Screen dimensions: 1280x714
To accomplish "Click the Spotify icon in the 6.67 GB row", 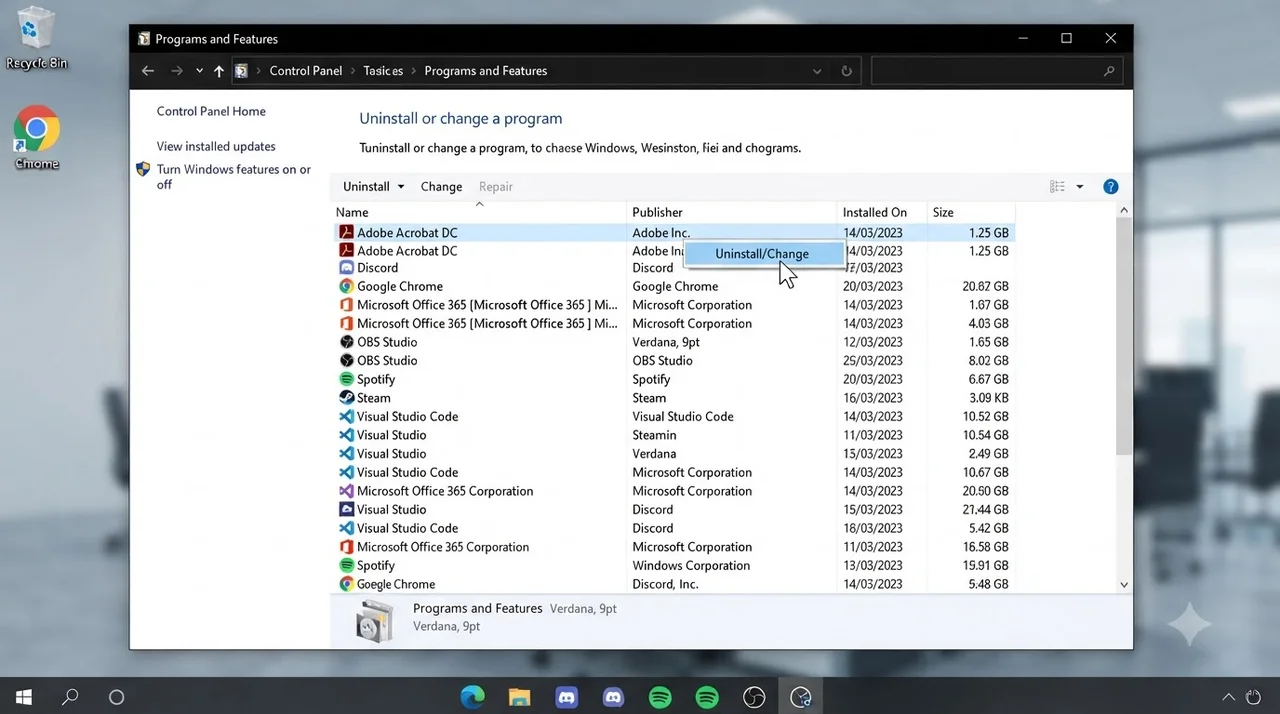I will pyautogui.click(x=347, y=379).
